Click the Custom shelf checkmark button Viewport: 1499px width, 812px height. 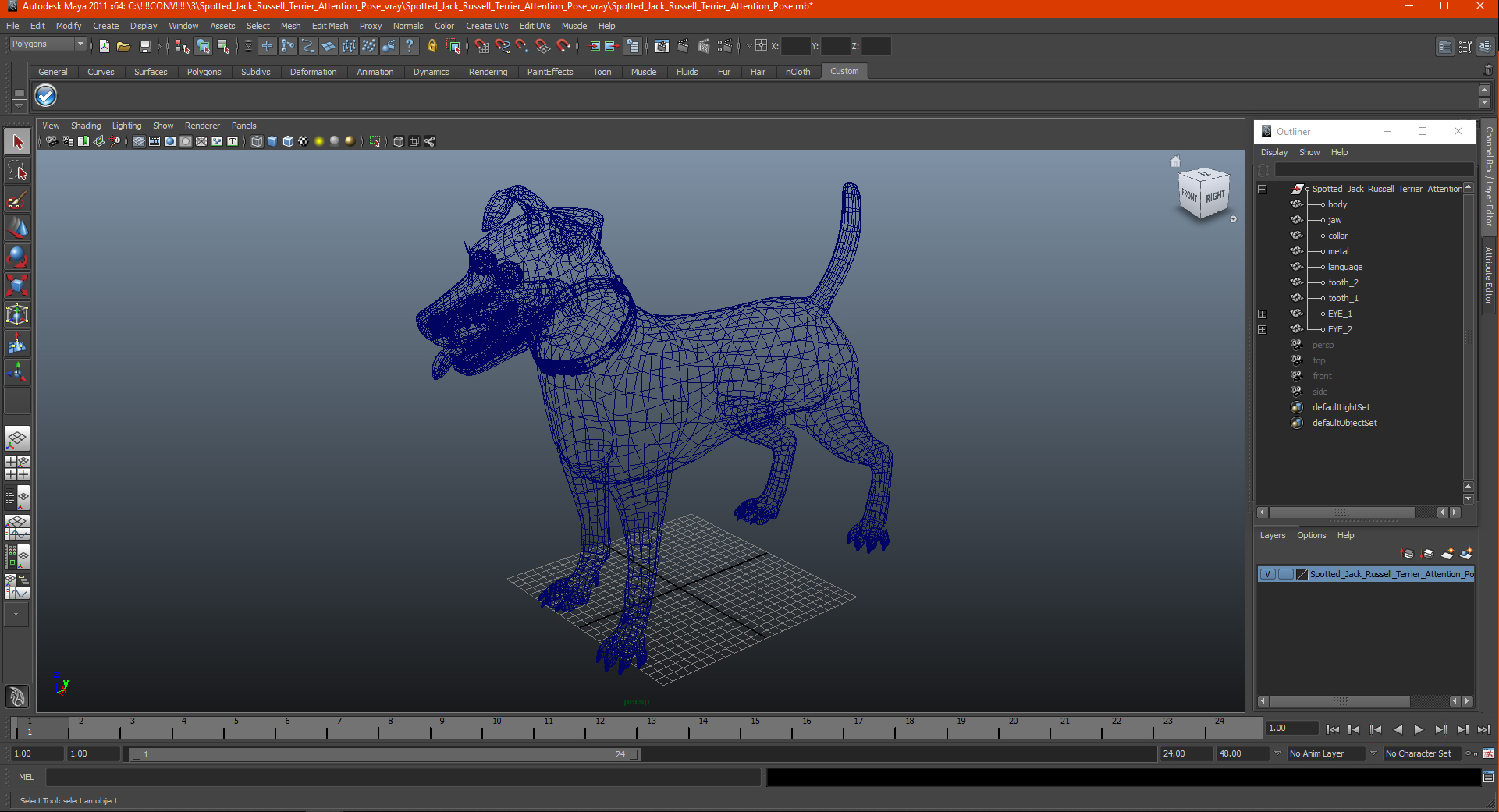click(46, 96)
